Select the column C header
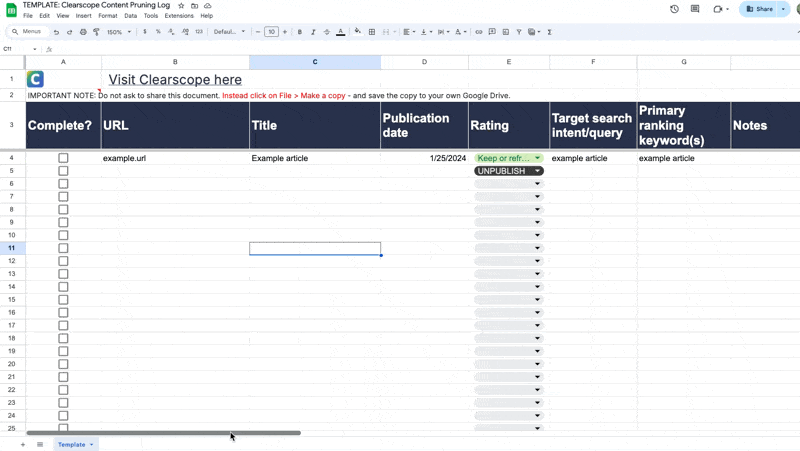This screenshot has height=451, width=800. pyautogui.click(x=315, y=62)
